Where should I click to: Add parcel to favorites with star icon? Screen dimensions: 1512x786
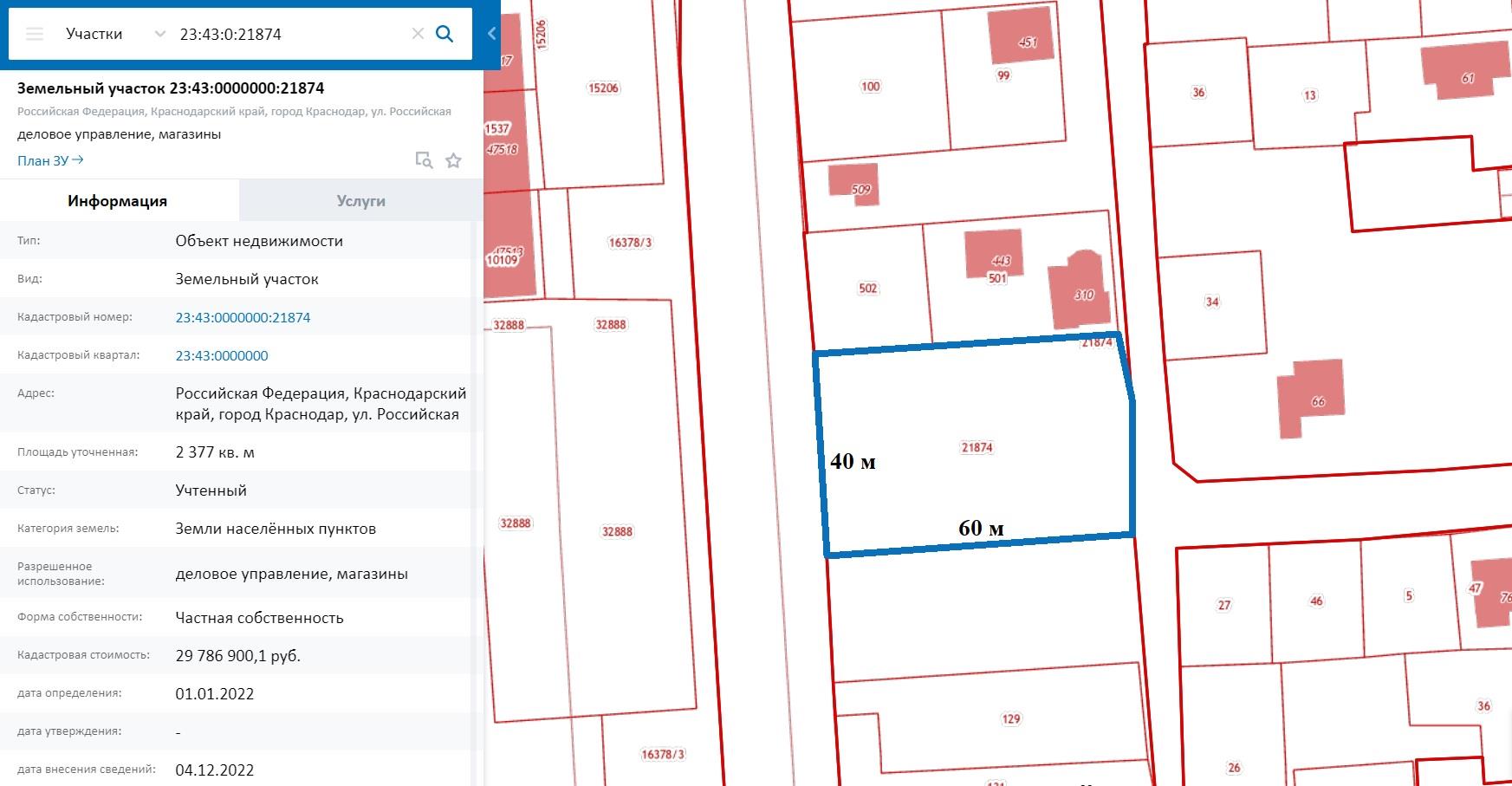(453, 160)
